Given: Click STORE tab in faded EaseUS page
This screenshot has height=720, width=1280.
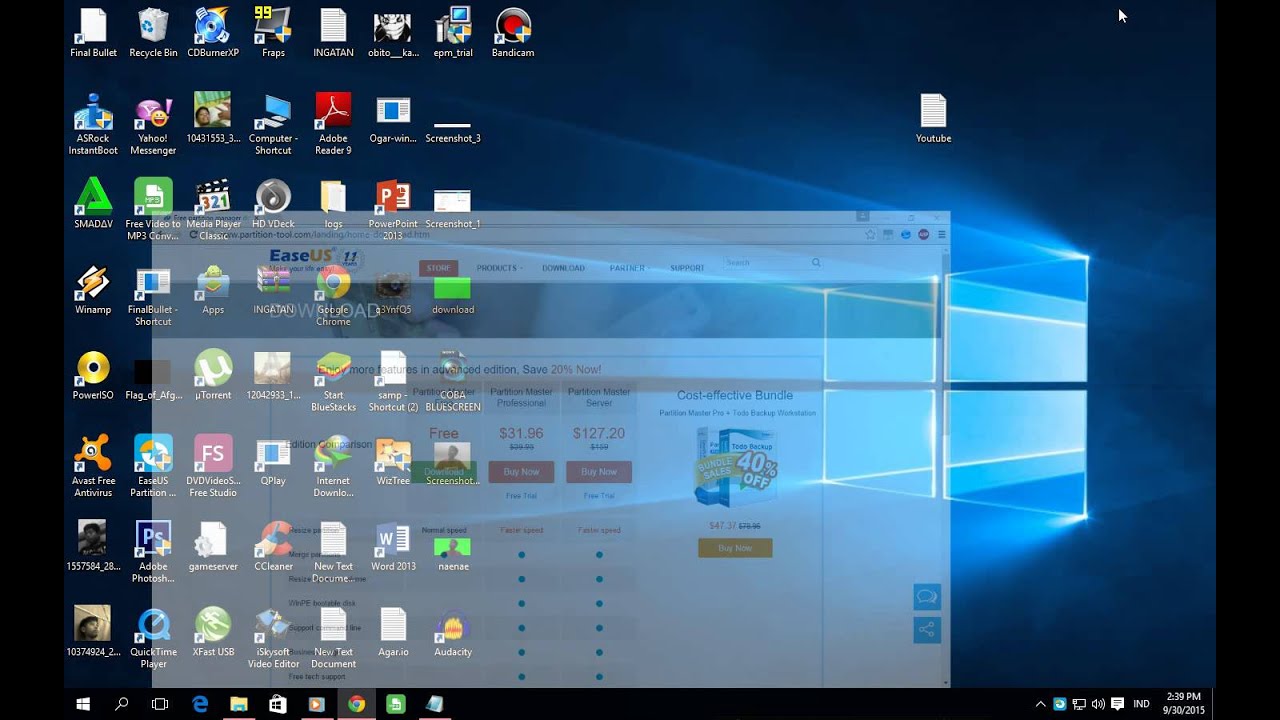Looking at the screenshot, I should coord(439,268).
